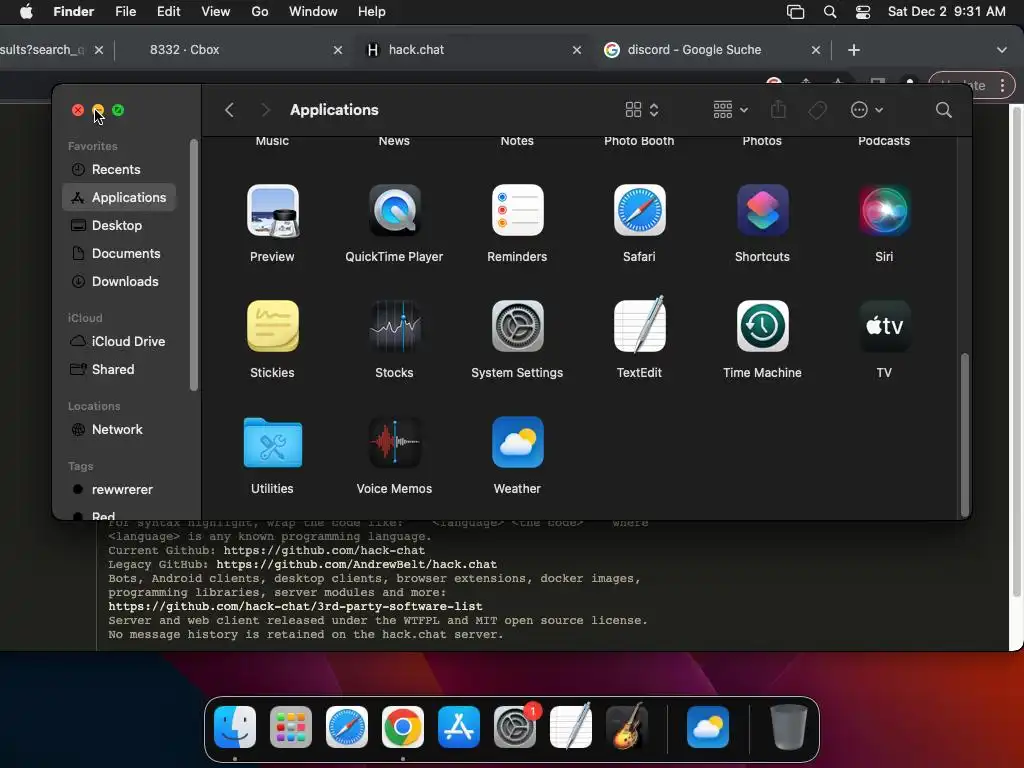Open the Go menu

tap(259, 12)
